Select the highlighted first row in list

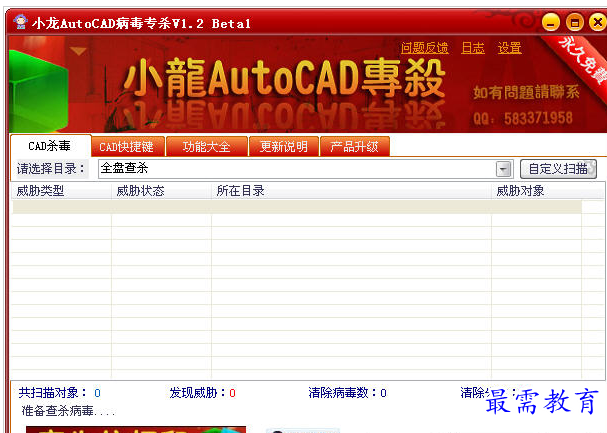click(x=297, y=207)
